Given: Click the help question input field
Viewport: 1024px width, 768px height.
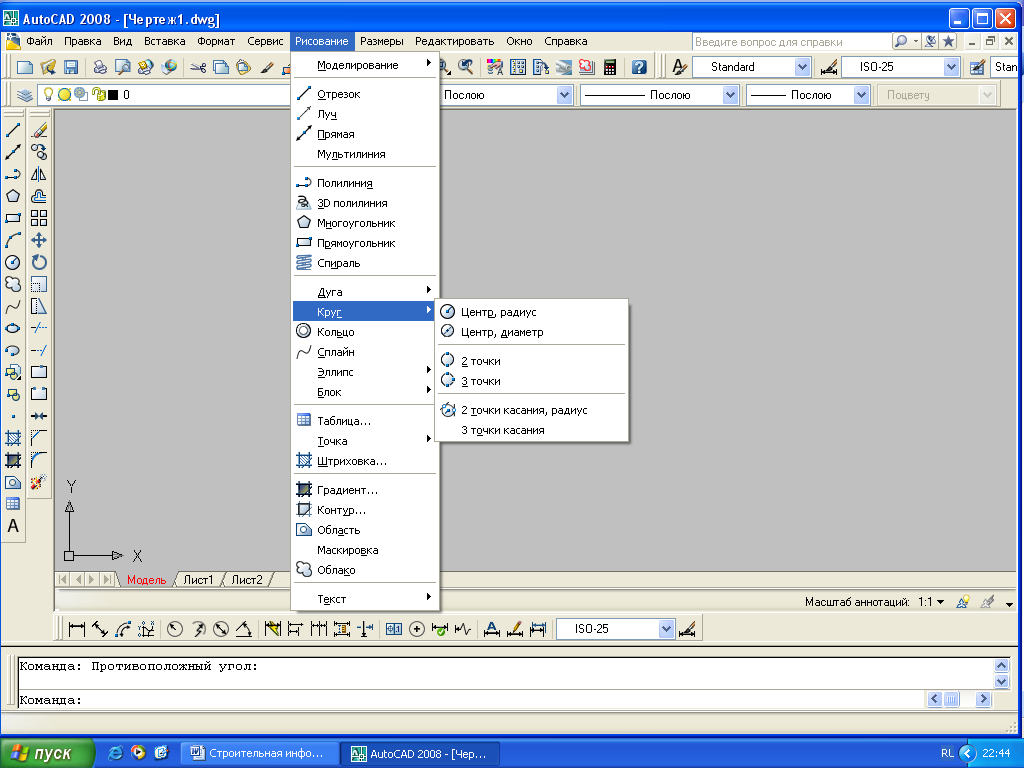Looking at the screenshot, I should coord(792,42).
